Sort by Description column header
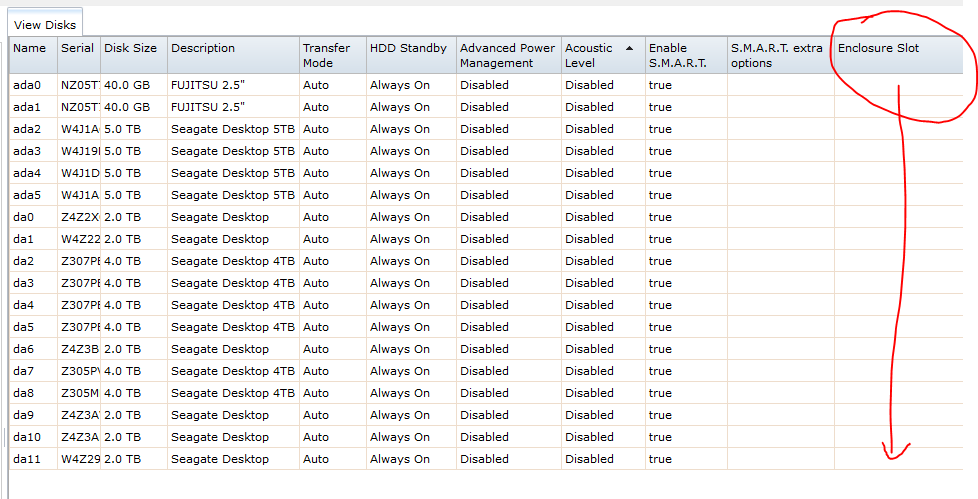 (233, 56)
